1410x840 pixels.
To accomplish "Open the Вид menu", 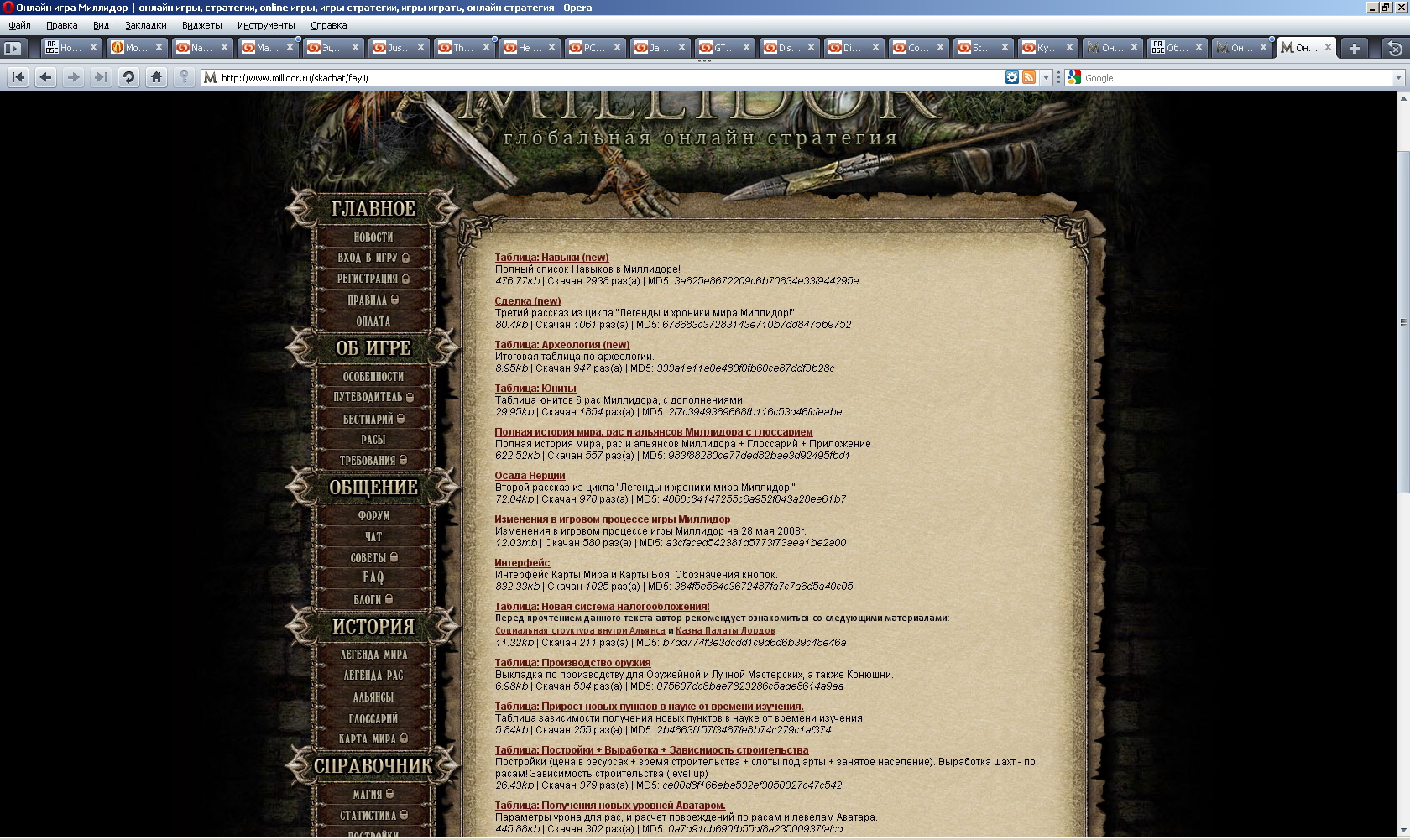I will click(x=101, y=25).
